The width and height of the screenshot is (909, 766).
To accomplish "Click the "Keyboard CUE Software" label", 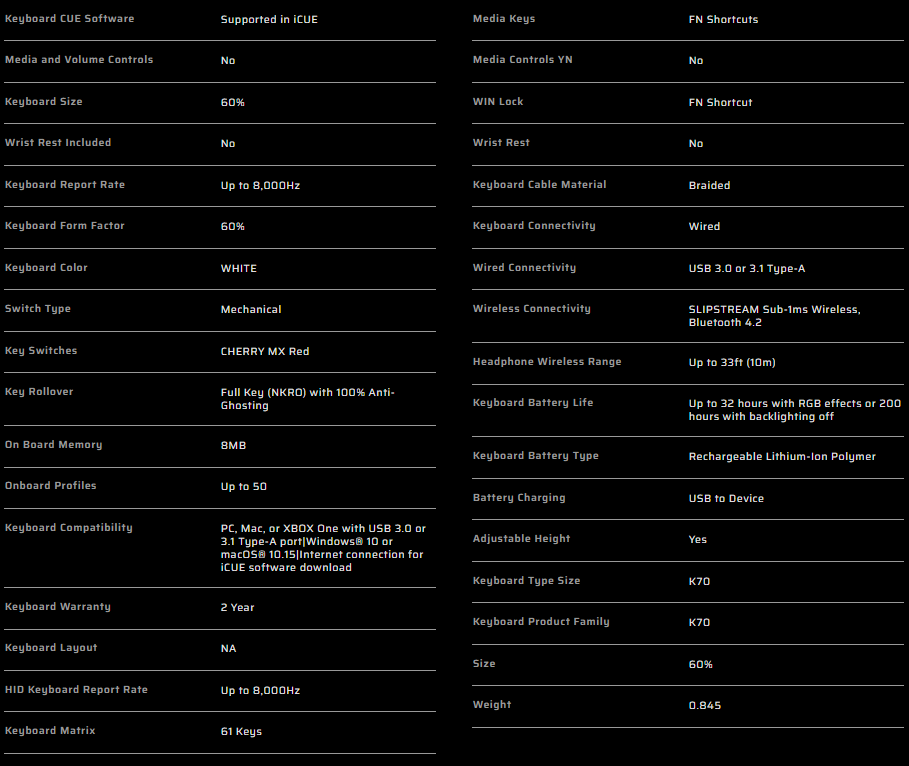I will pos(69,19).
